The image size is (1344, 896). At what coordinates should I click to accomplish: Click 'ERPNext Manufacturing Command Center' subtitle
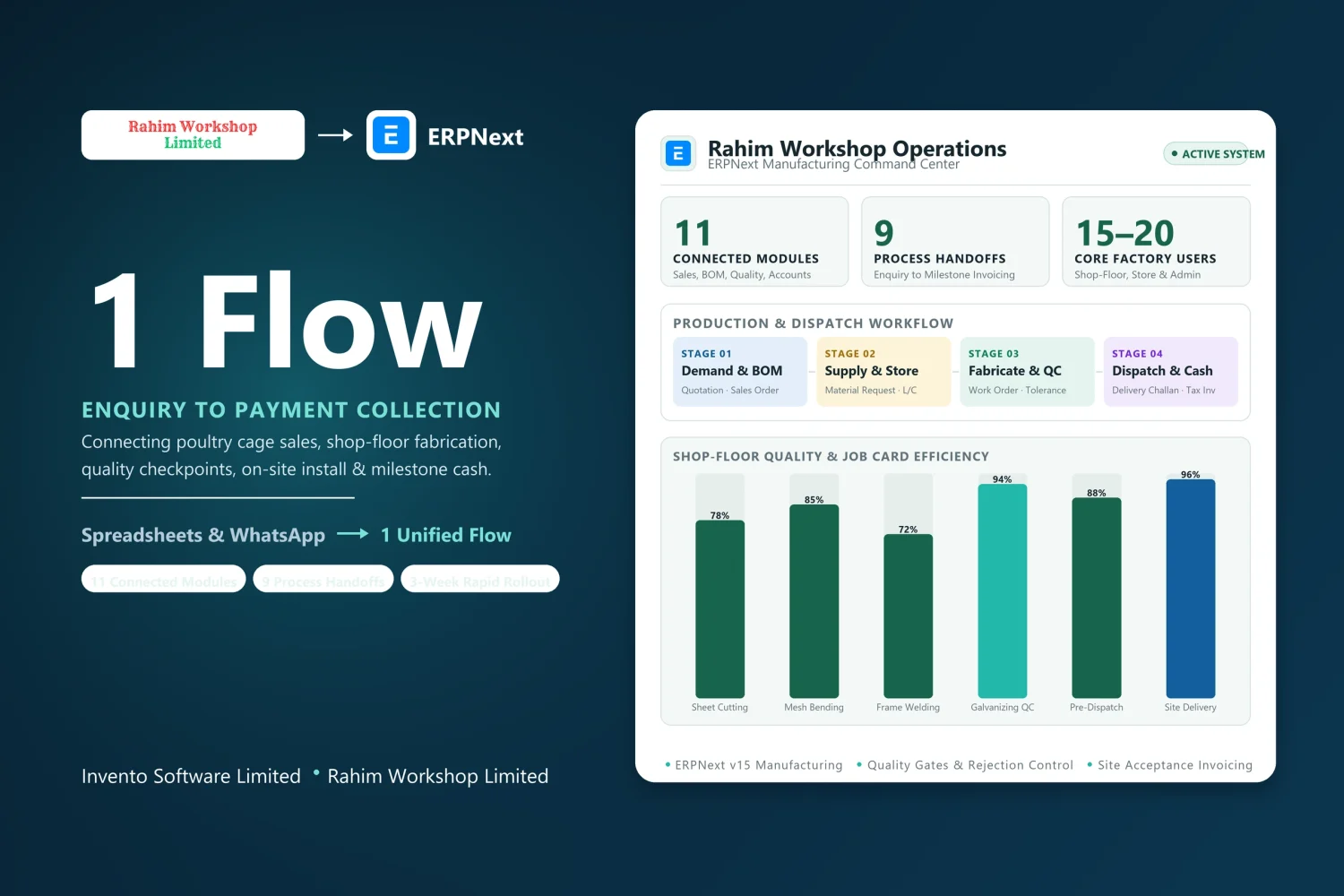click(833, 165)
